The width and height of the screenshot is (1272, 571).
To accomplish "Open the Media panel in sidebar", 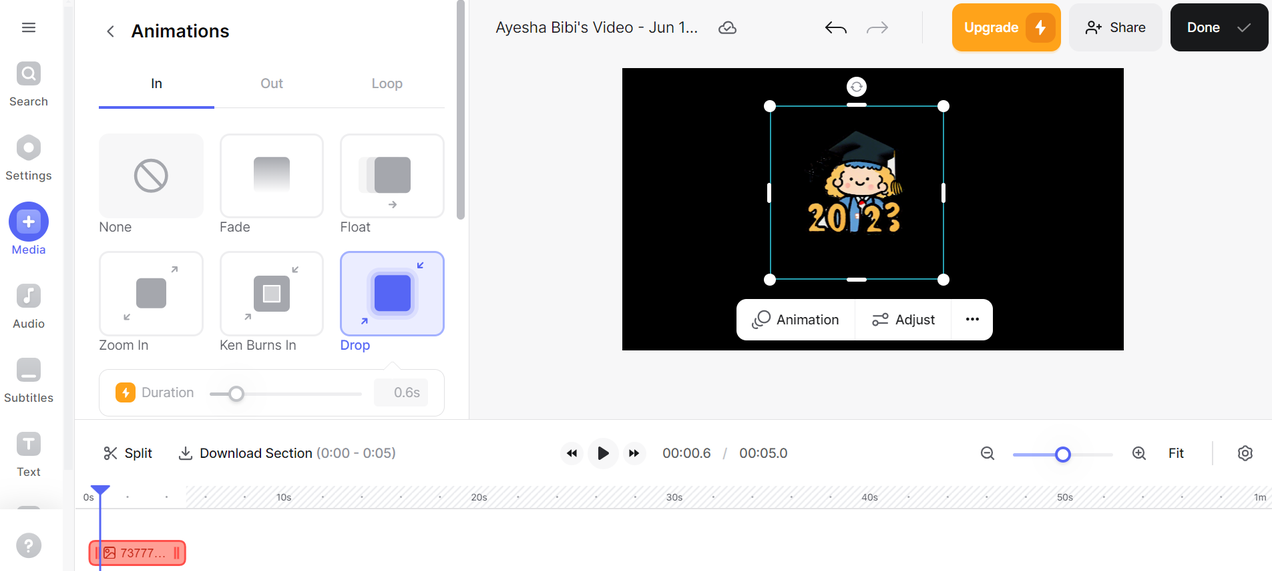I will pos(28,231).
